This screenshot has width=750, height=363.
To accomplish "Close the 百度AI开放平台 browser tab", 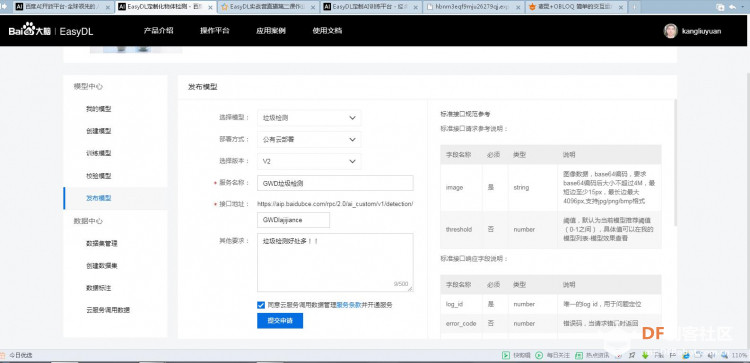I will coord(108,7).
